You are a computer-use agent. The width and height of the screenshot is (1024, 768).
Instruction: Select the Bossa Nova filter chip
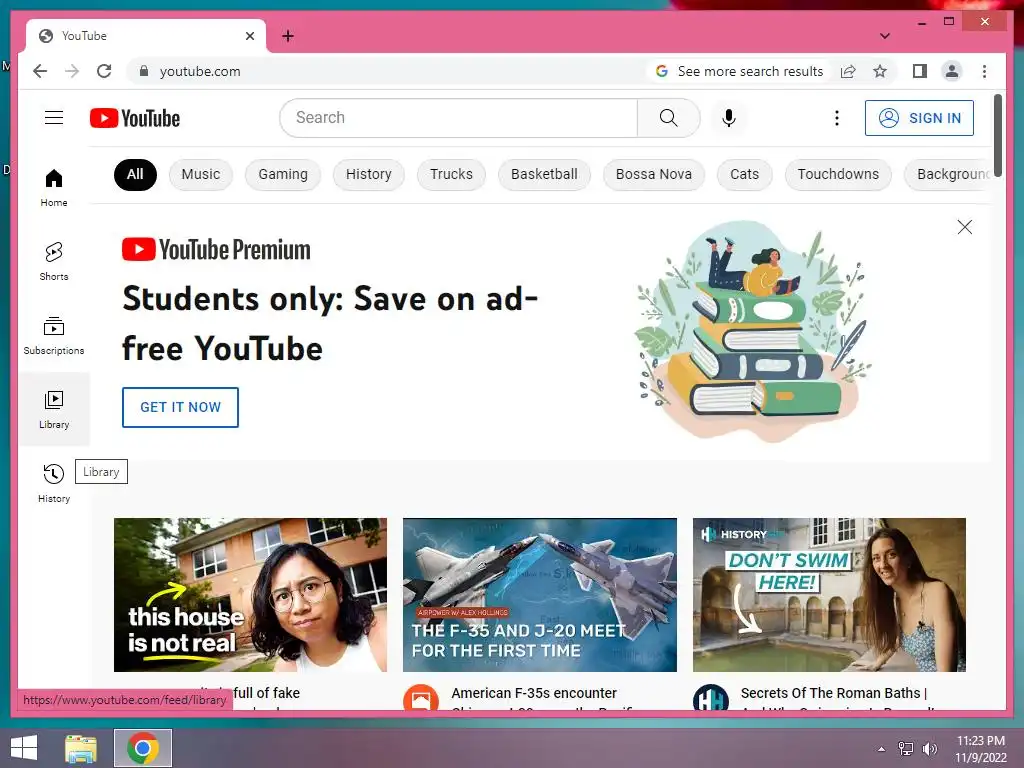[654, 174]
